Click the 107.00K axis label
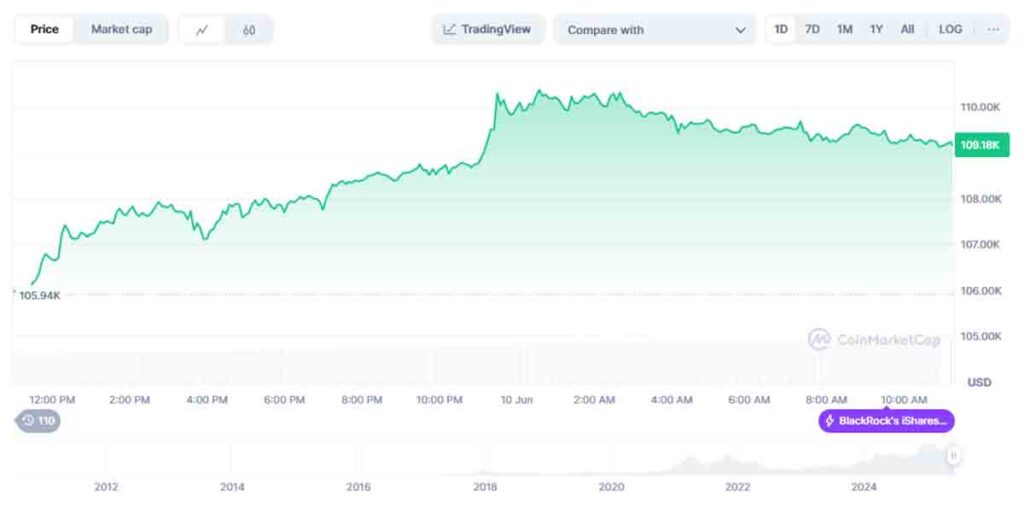1024x520 pixels. [980, 244]
